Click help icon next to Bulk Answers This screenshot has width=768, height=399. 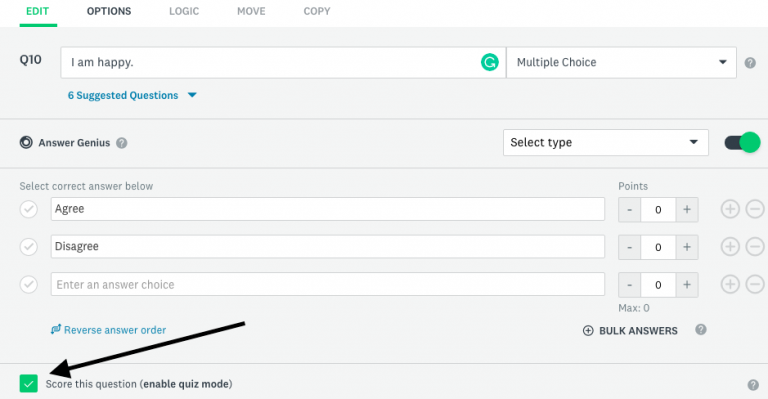click(701, 329)
